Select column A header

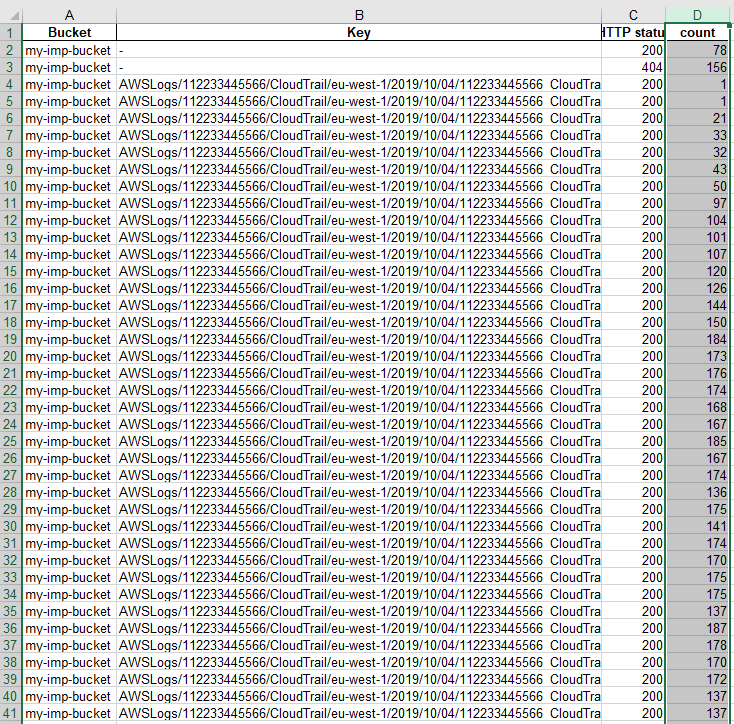point(69,15)
